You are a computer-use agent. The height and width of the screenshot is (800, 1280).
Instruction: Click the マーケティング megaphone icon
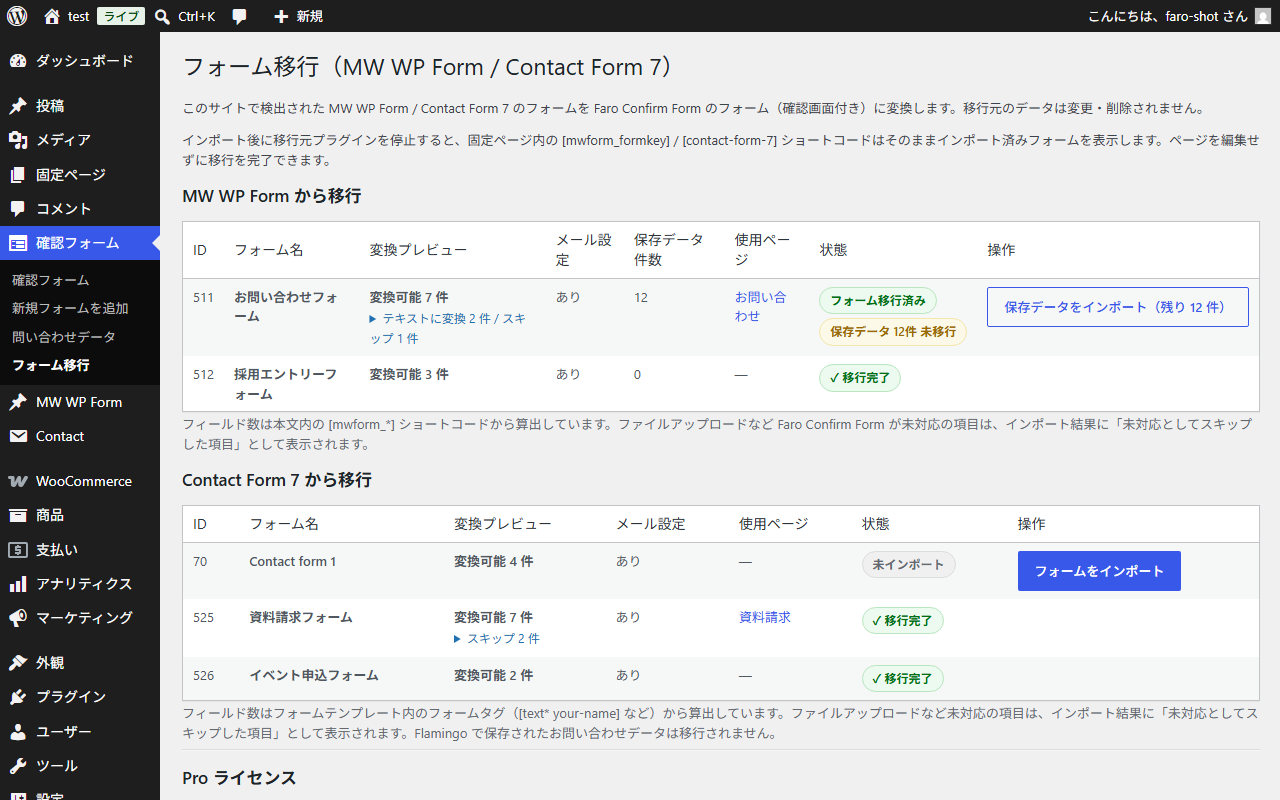click(18, 618)
